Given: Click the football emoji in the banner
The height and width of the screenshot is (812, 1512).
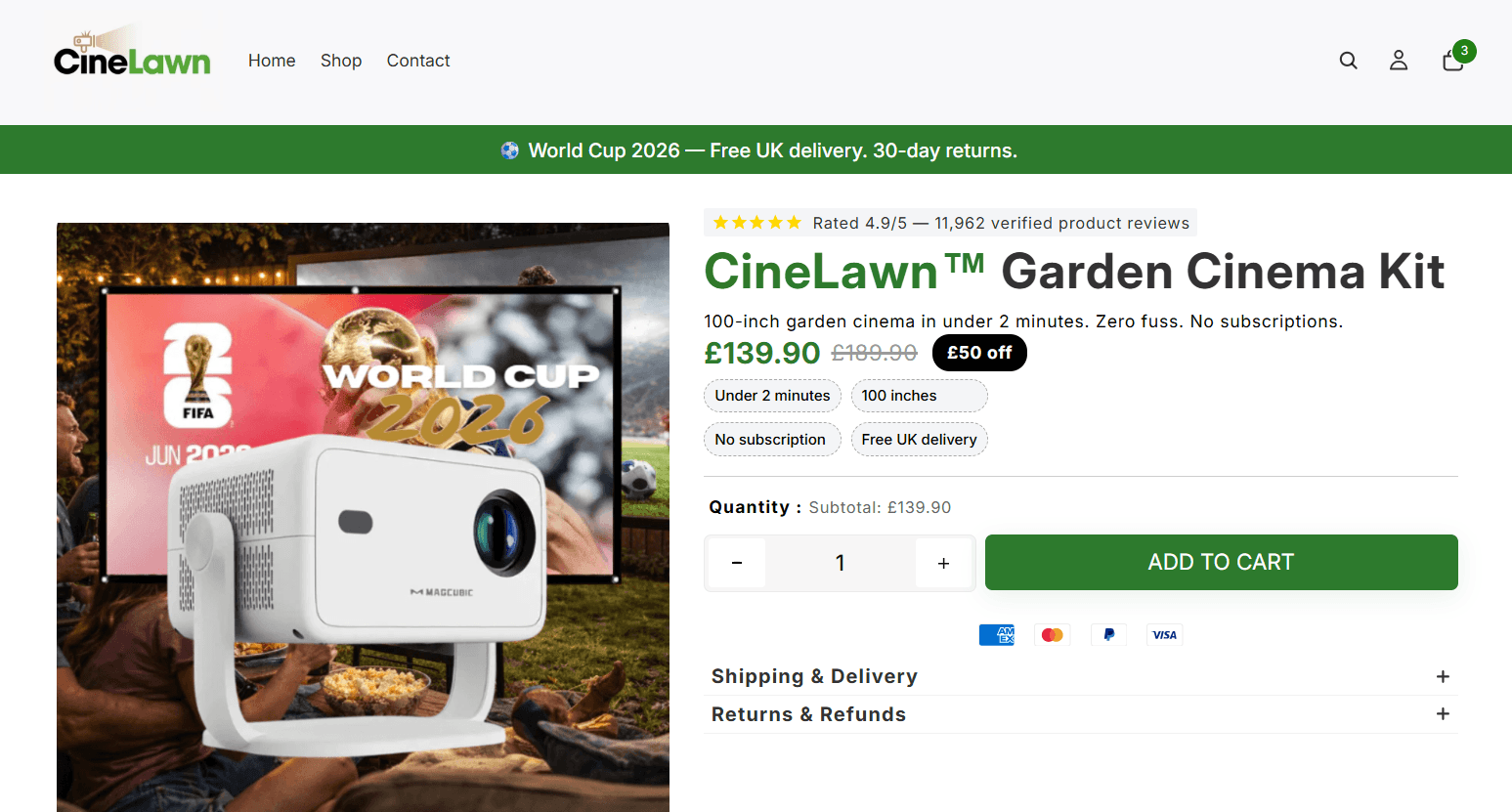Looking at the screenshot, I should coord(510,150).
